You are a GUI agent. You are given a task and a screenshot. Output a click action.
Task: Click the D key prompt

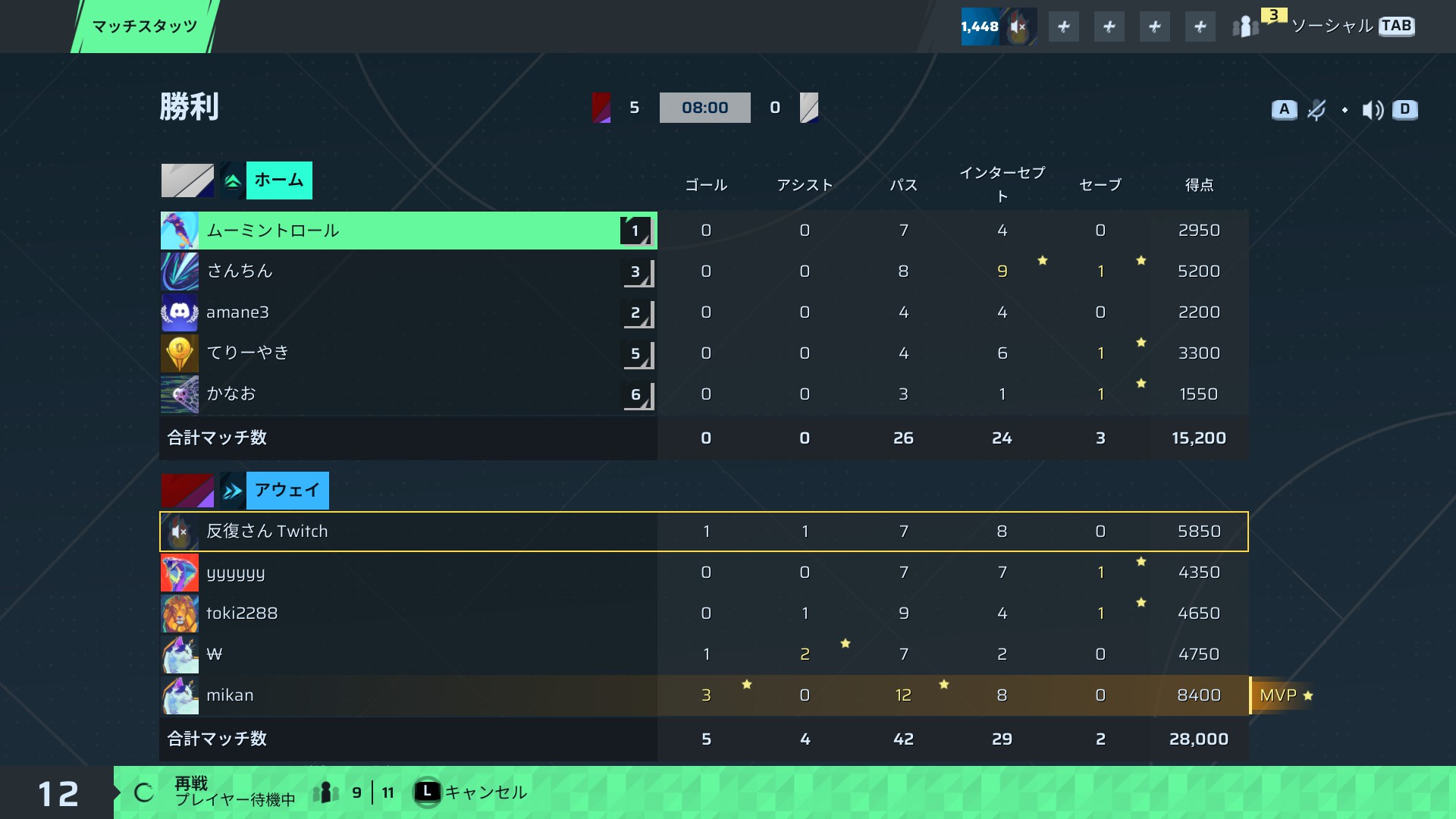pos(1404,110)
